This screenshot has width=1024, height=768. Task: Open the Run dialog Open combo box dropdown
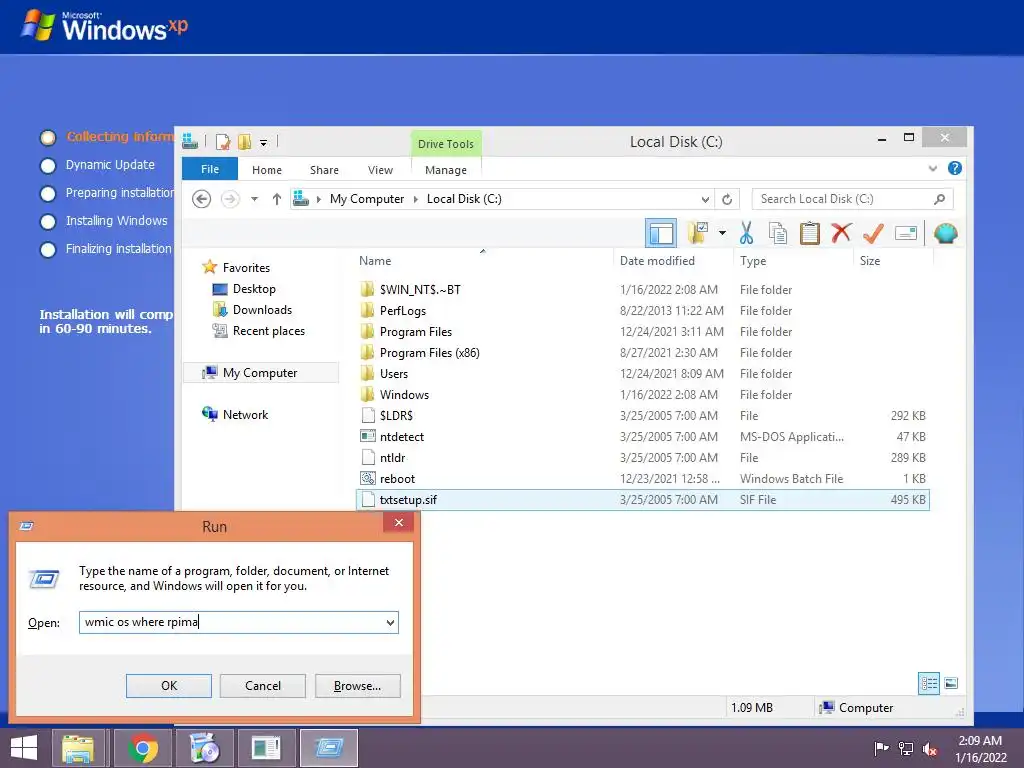(x=390, y=622)
